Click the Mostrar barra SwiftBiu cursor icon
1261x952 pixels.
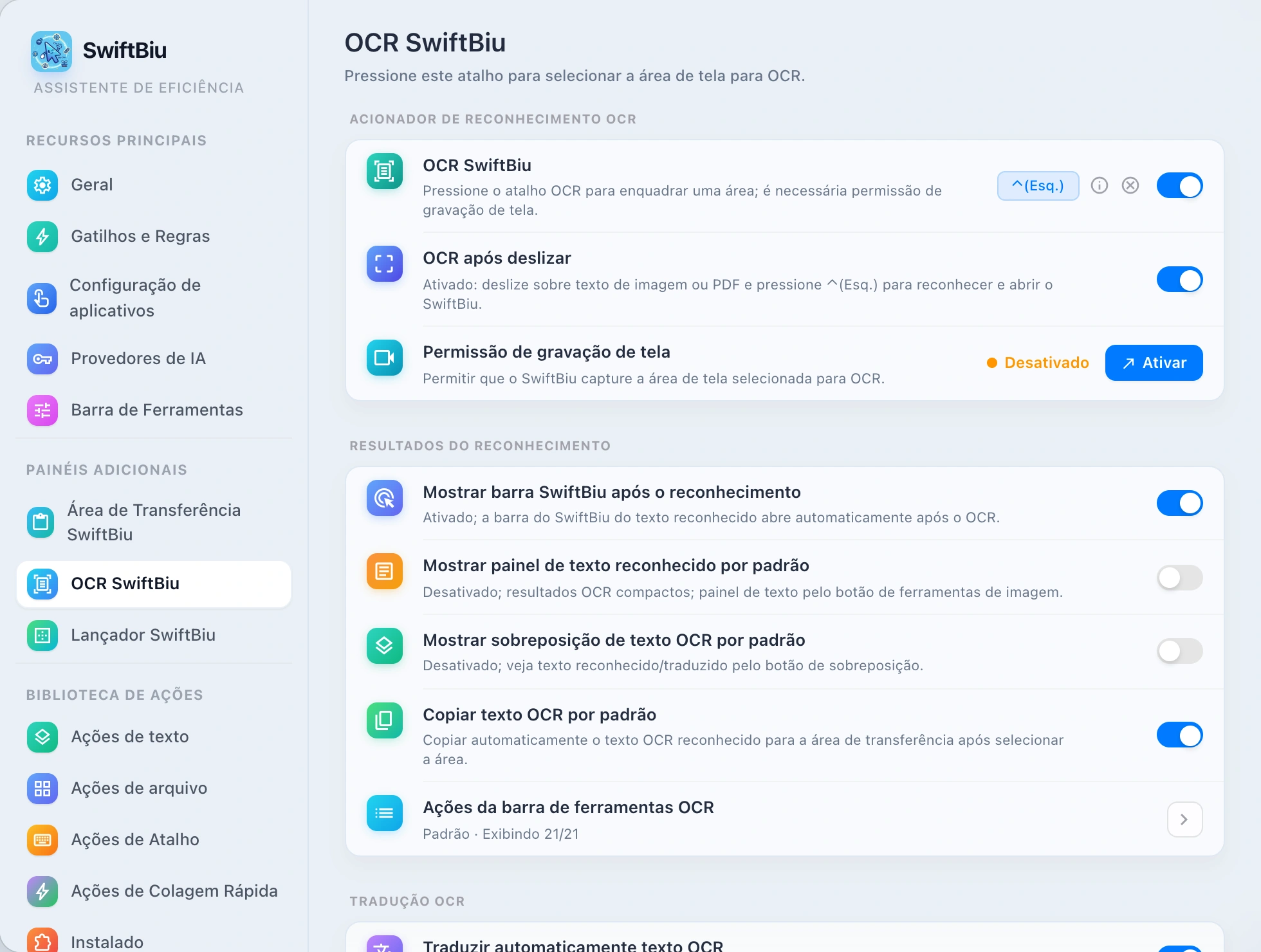tap(385, 498)
